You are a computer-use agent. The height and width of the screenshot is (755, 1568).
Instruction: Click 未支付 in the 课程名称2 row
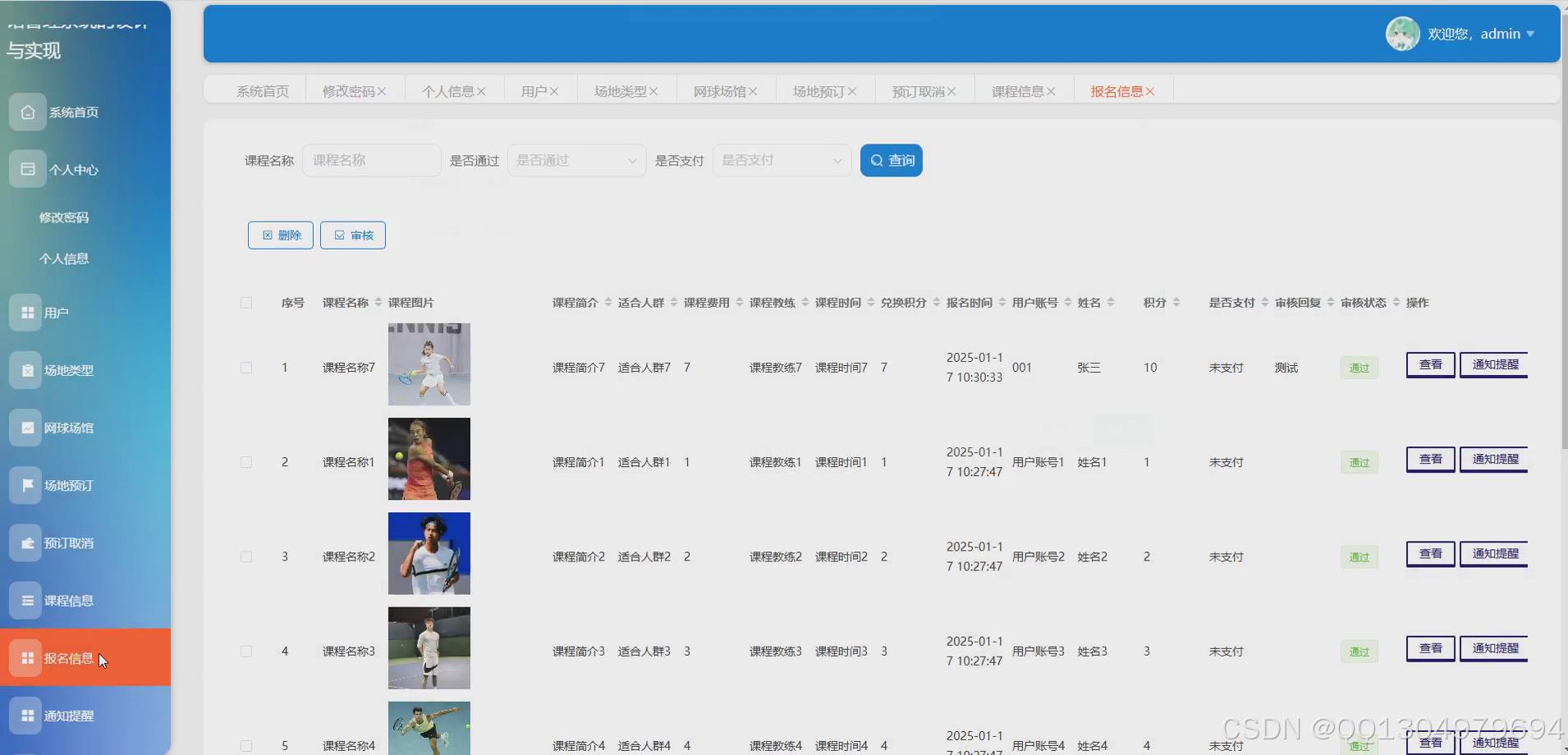coord(1226,556)
